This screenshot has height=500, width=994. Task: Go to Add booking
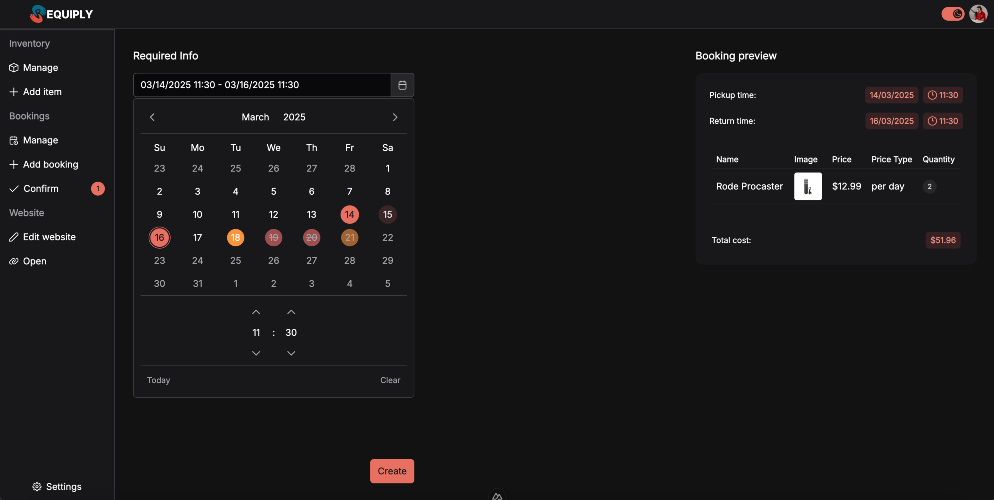coord(44,164)
